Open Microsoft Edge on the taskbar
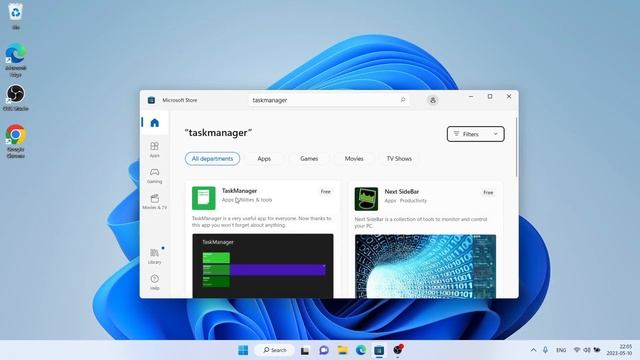640x360 pixels. click(361, 350)
